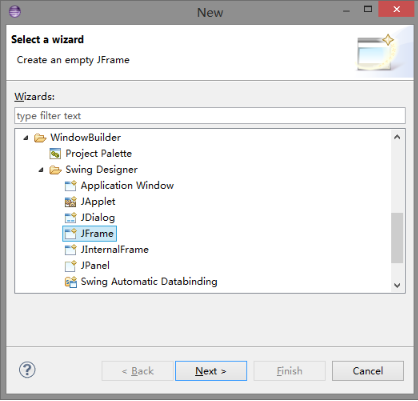The width and height of the screenshot is (418, 401).
Task: Select the JFrame tree item
Action: pyautogui.click(x=89, y=234)
